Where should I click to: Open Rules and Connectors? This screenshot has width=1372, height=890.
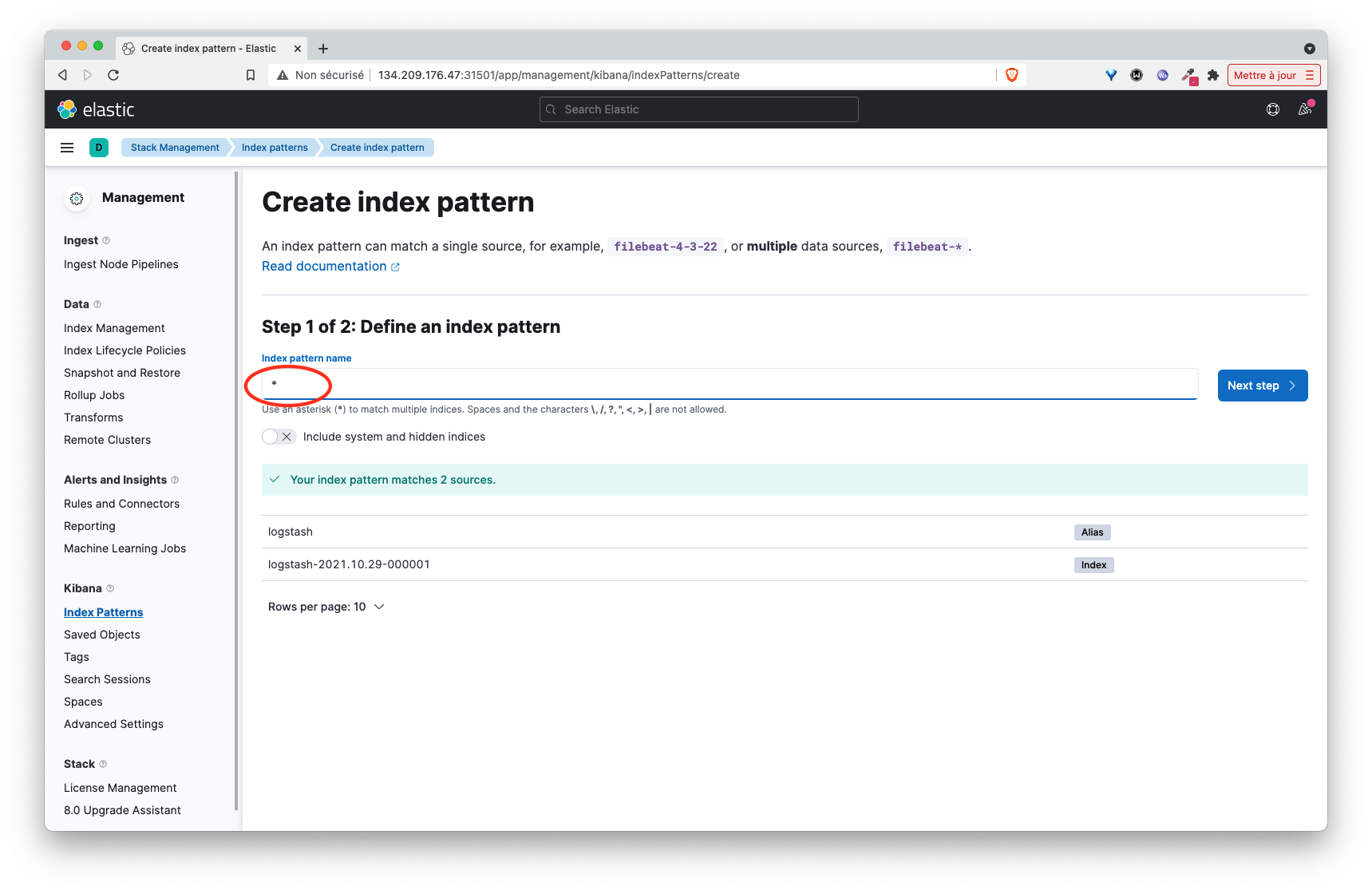coord(121,504)
